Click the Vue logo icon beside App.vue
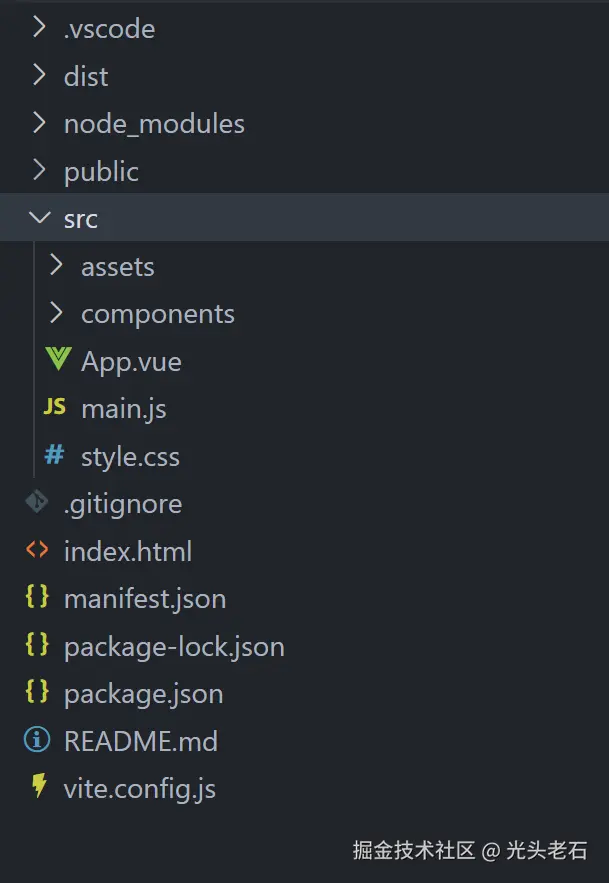The height and width of the screenshot is (883, 609). (x=57, y=360)
